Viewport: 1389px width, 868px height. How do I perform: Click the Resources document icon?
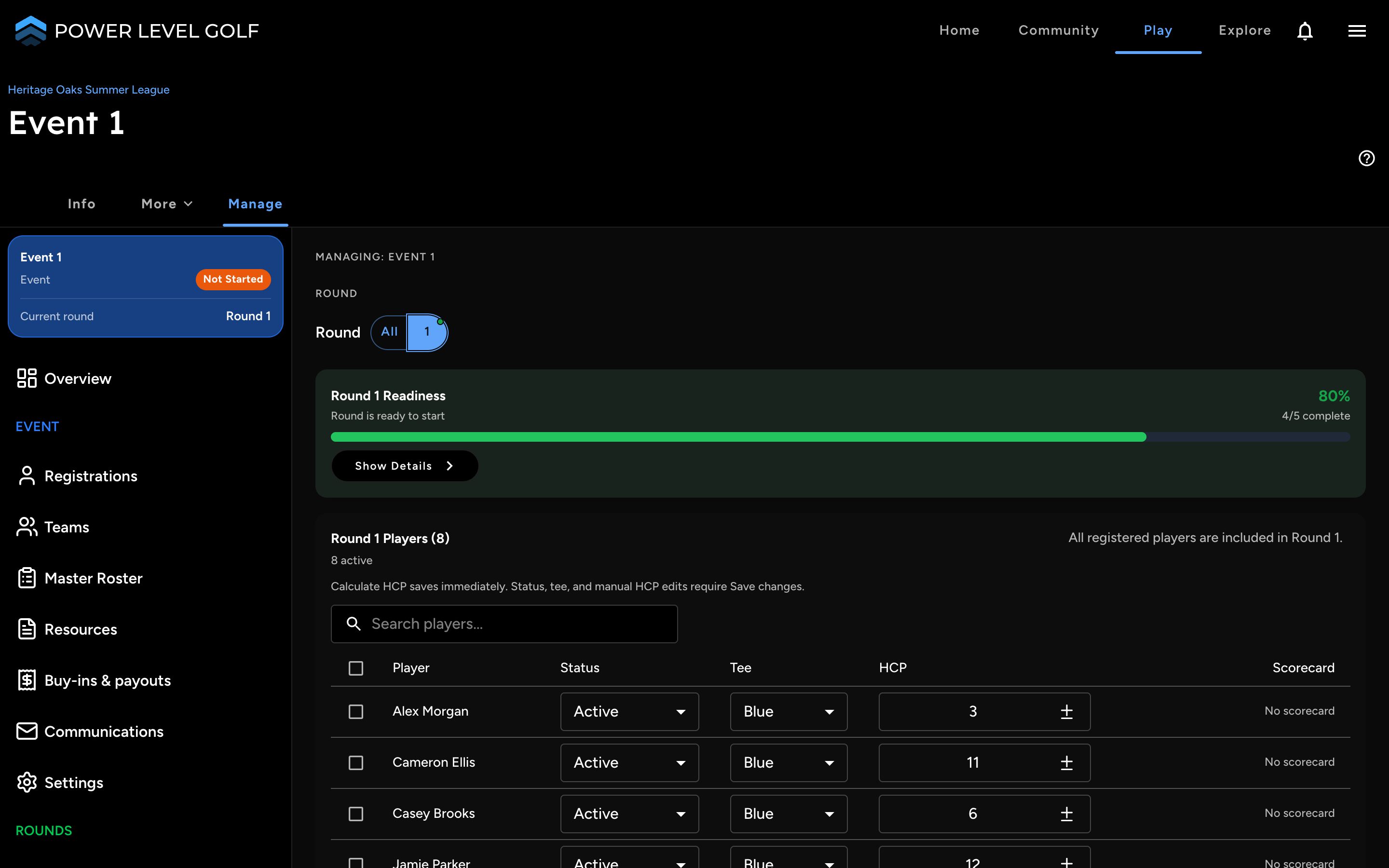point(27,629)
